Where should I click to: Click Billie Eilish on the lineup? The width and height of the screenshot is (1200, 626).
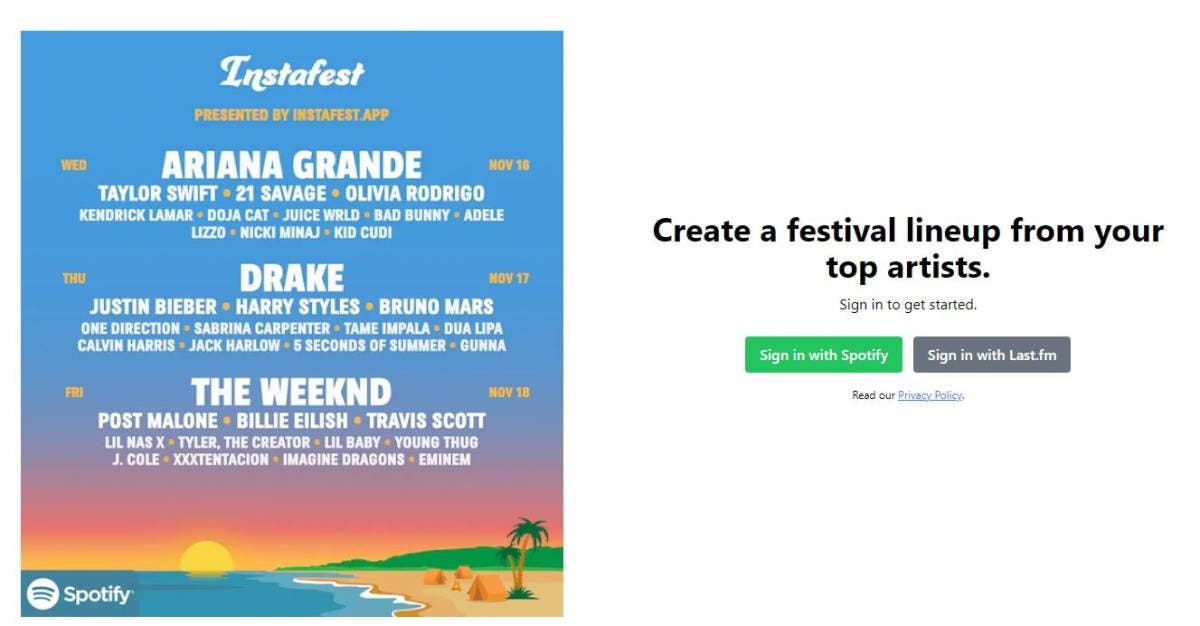(x=291, y=421)
